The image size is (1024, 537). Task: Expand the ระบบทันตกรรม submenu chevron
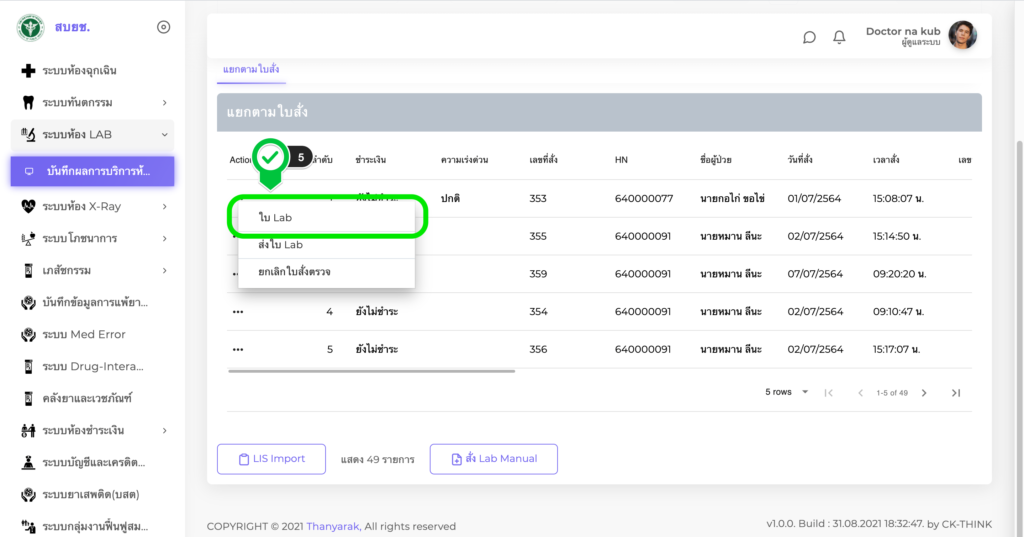point(164,102)
